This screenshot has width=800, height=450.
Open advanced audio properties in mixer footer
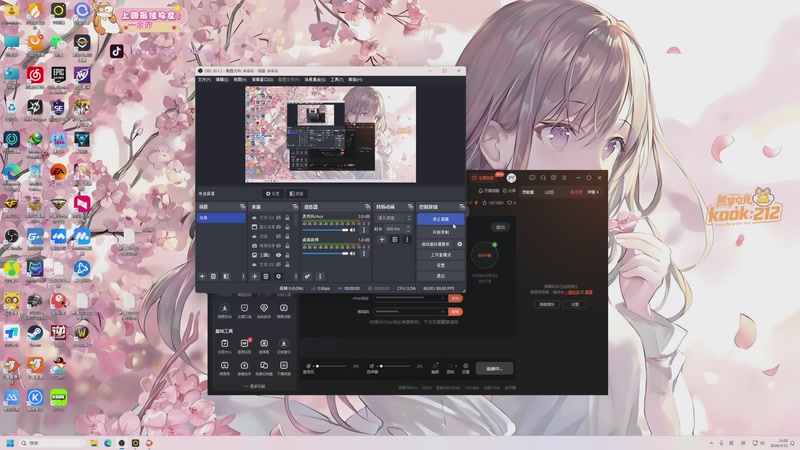coord(307,277)
